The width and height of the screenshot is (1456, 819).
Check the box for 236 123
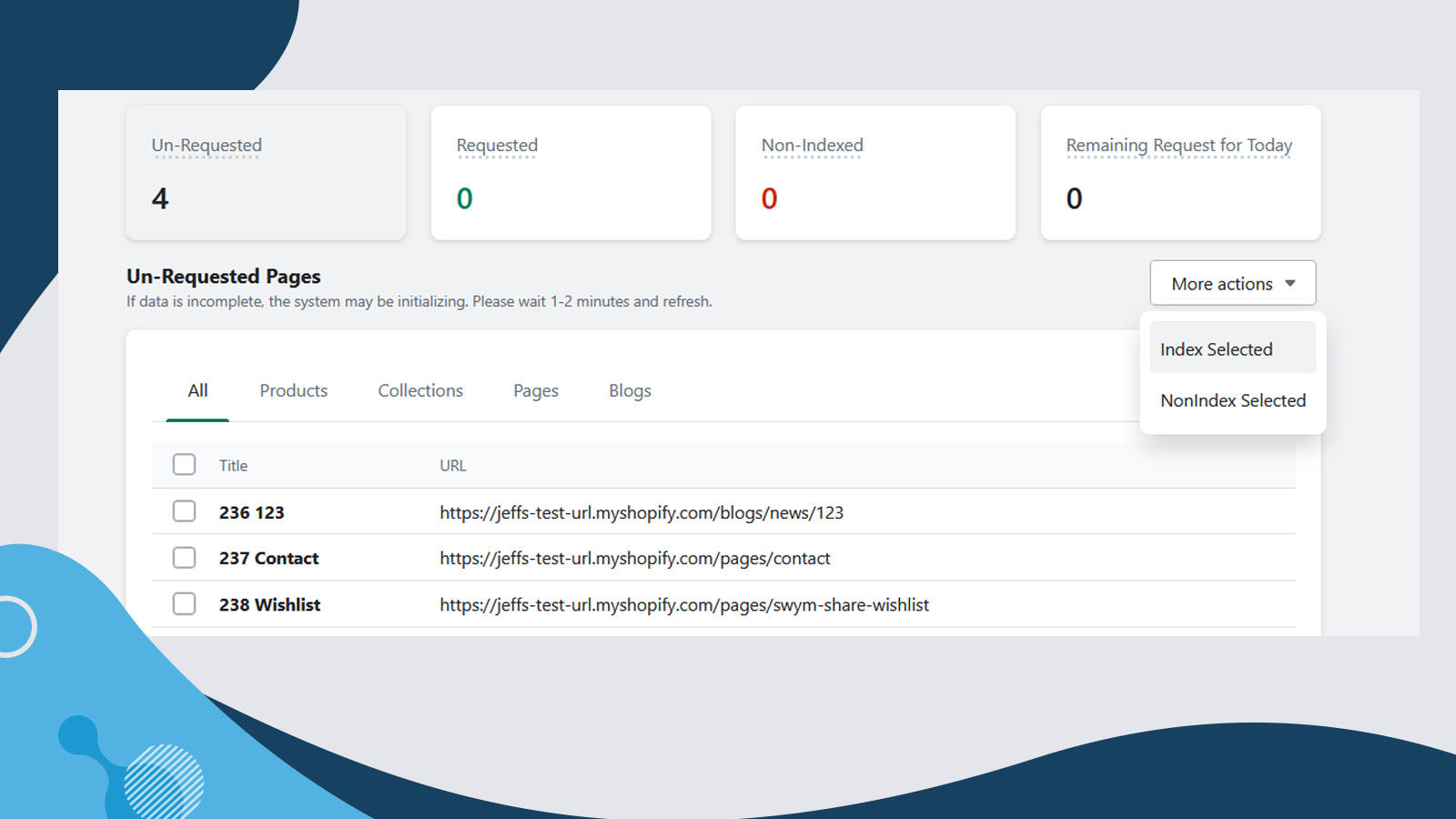tap(185, 511)
